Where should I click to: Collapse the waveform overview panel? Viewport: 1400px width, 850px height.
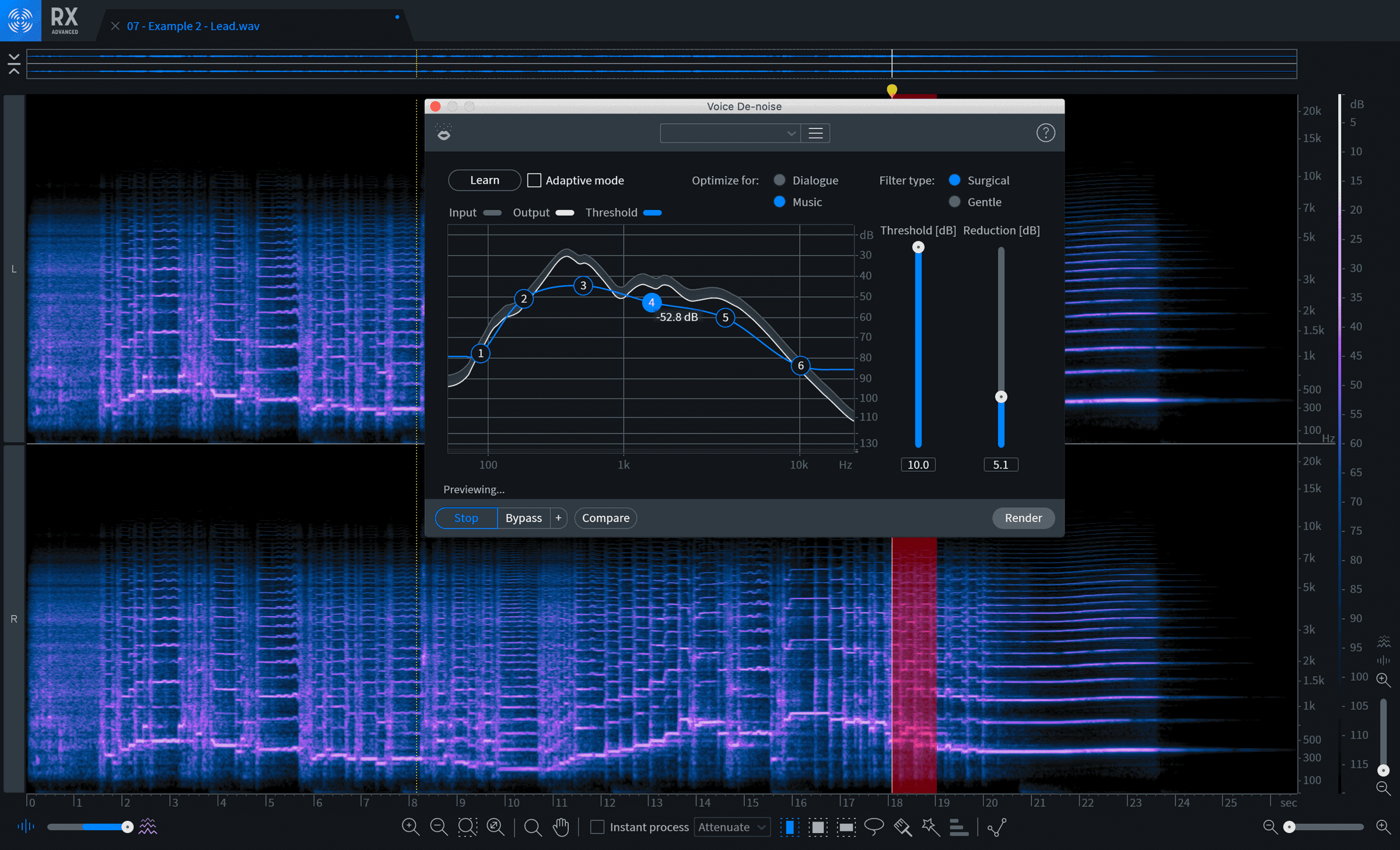(14, 64)
